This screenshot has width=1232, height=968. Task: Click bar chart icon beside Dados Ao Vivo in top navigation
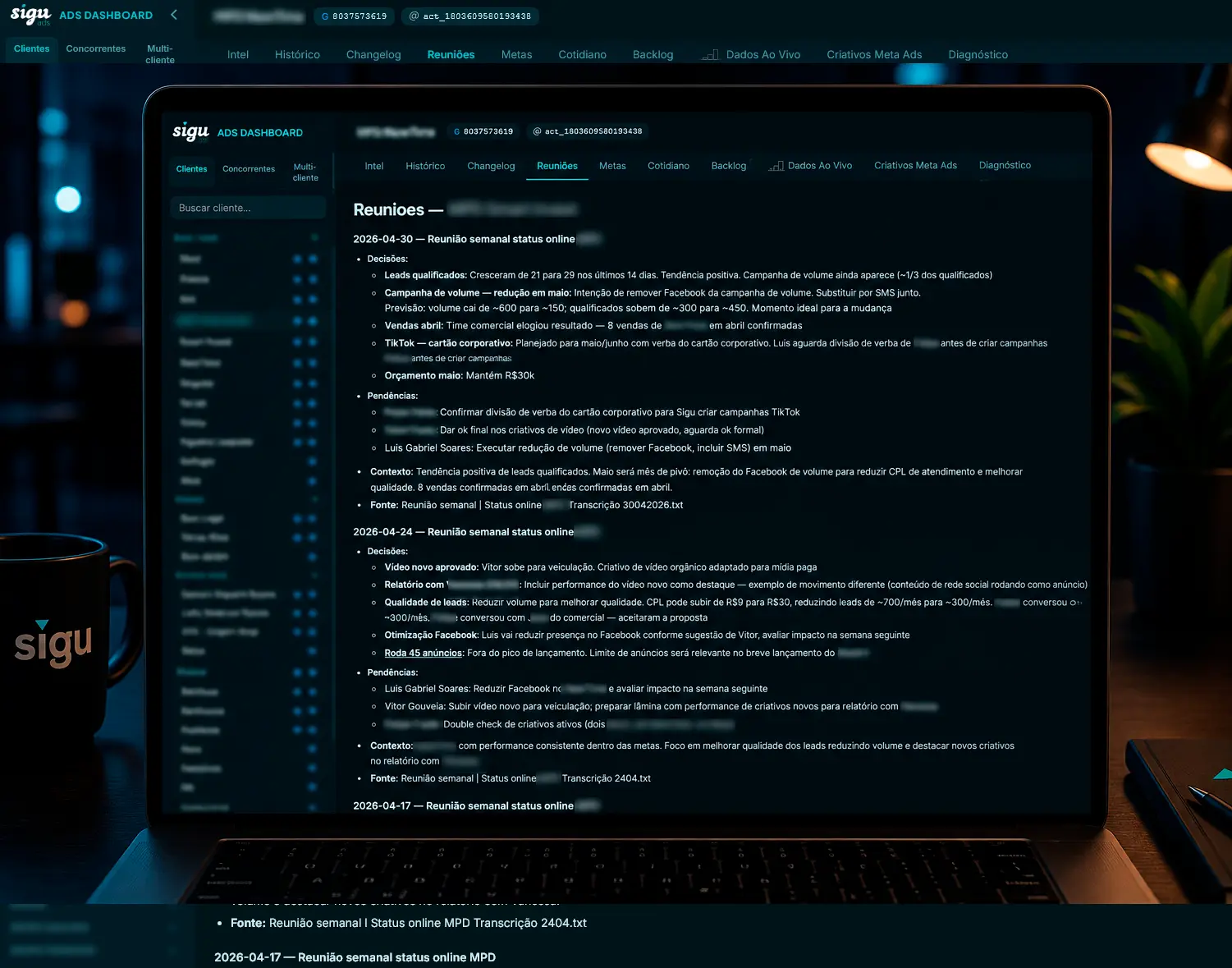tap(711, 55)
